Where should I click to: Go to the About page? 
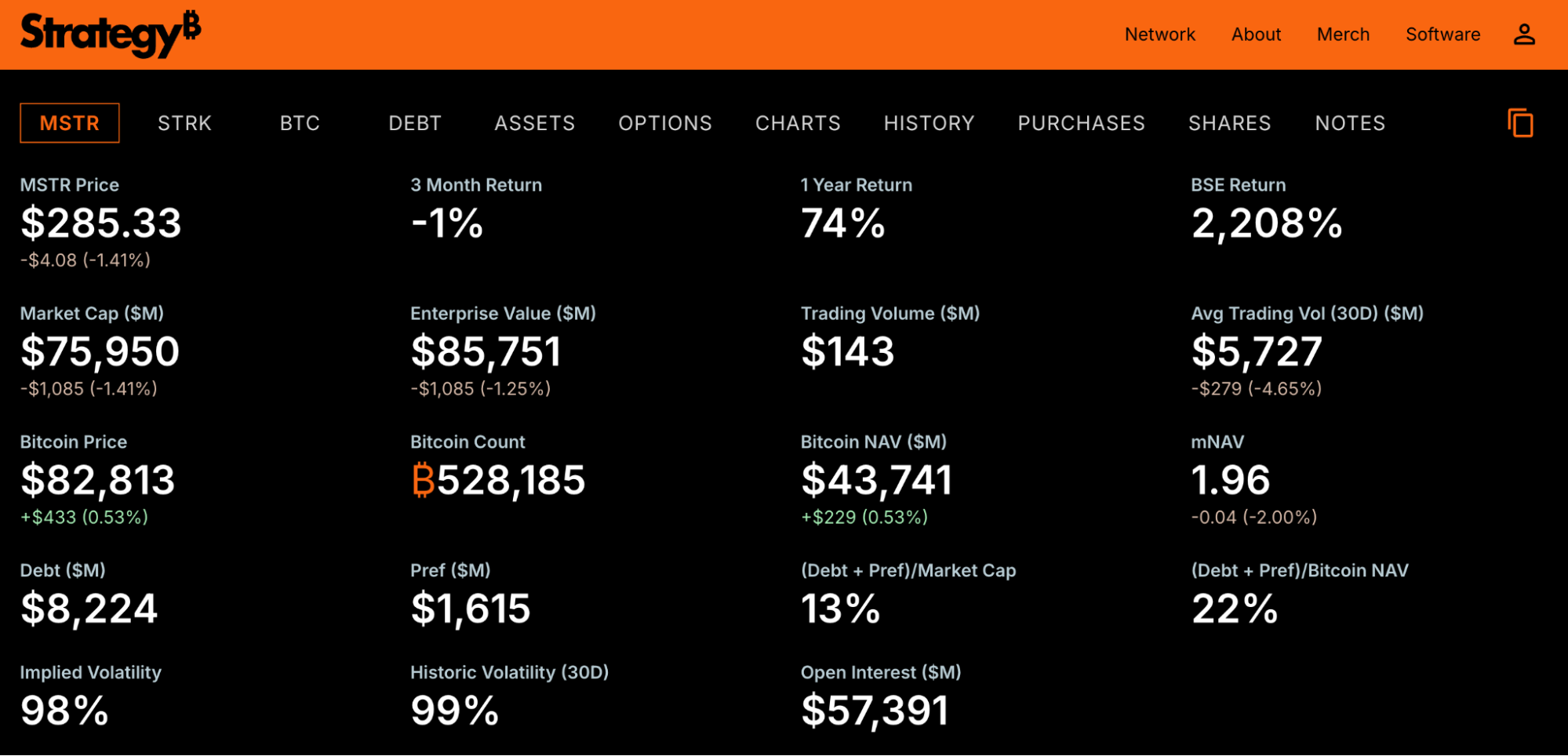click(1256, 35)
